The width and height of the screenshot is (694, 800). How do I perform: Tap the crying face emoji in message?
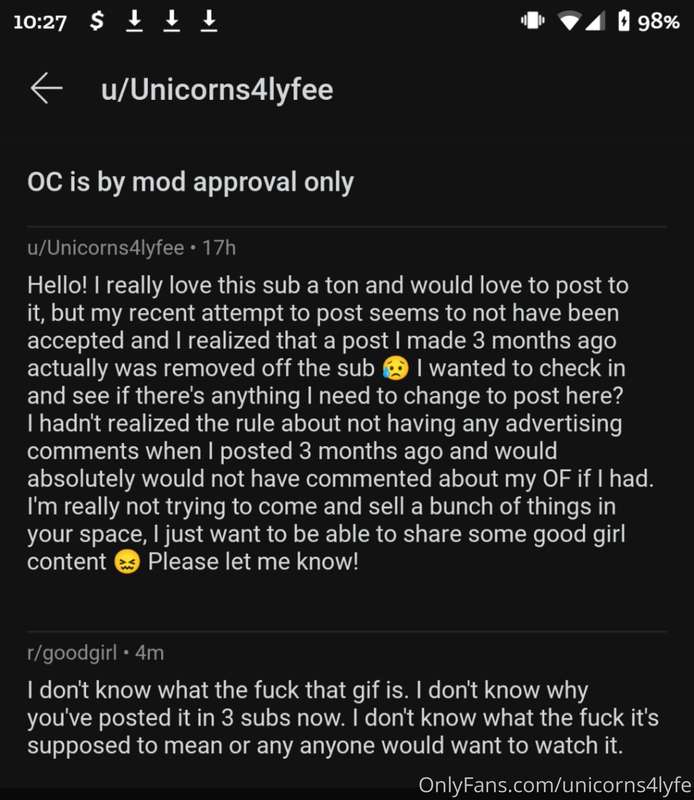[x=396, y=368]
